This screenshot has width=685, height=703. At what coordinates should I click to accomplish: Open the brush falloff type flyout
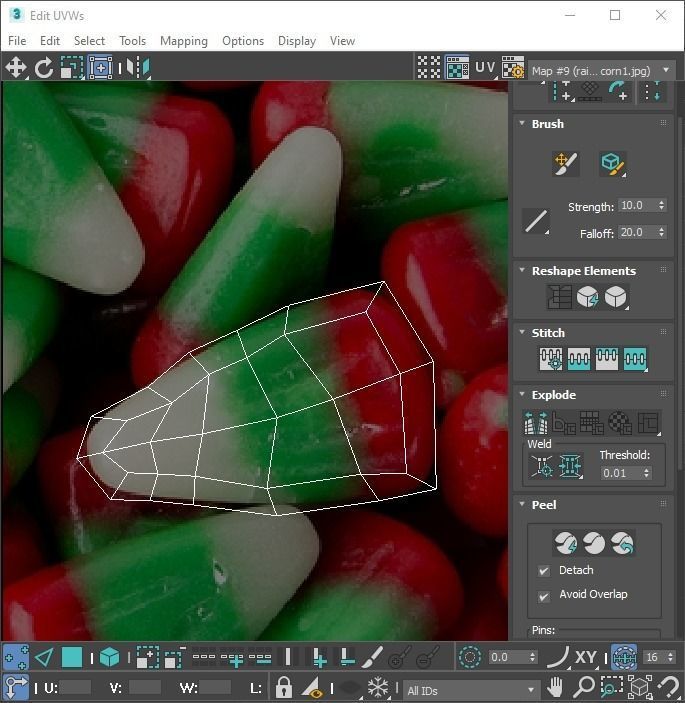[536, 221]
